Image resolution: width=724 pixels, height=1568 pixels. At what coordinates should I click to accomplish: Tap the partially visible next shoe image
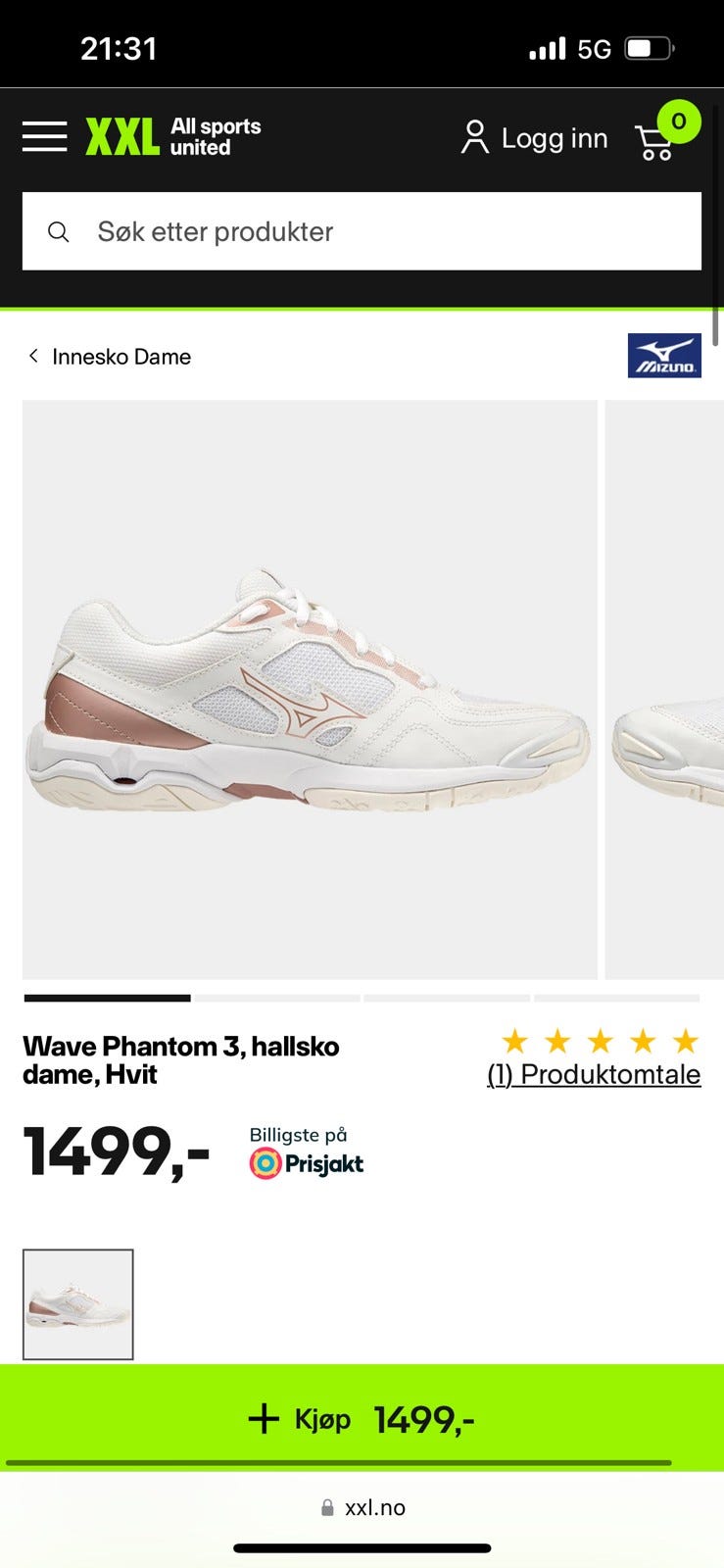pos(665,690)
